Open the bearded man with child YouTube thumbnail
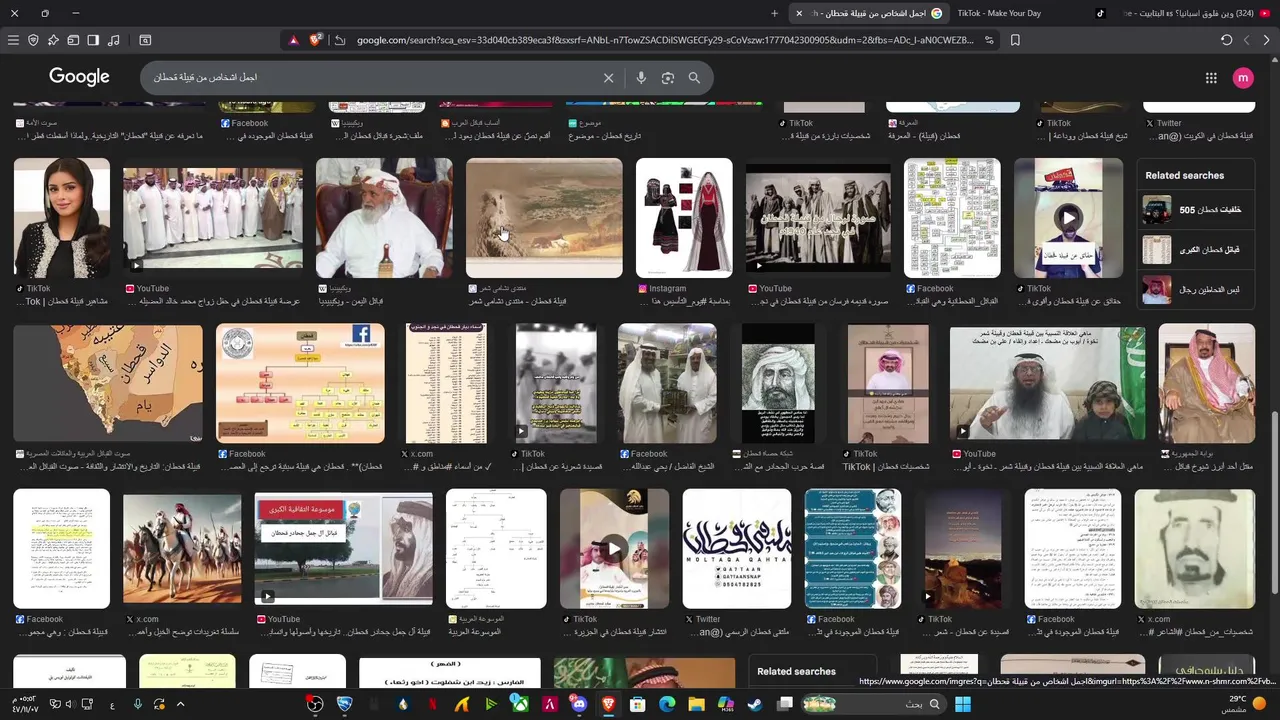Image resolution: width=1280 pixels, height=720 pixels. point(1047,383)
